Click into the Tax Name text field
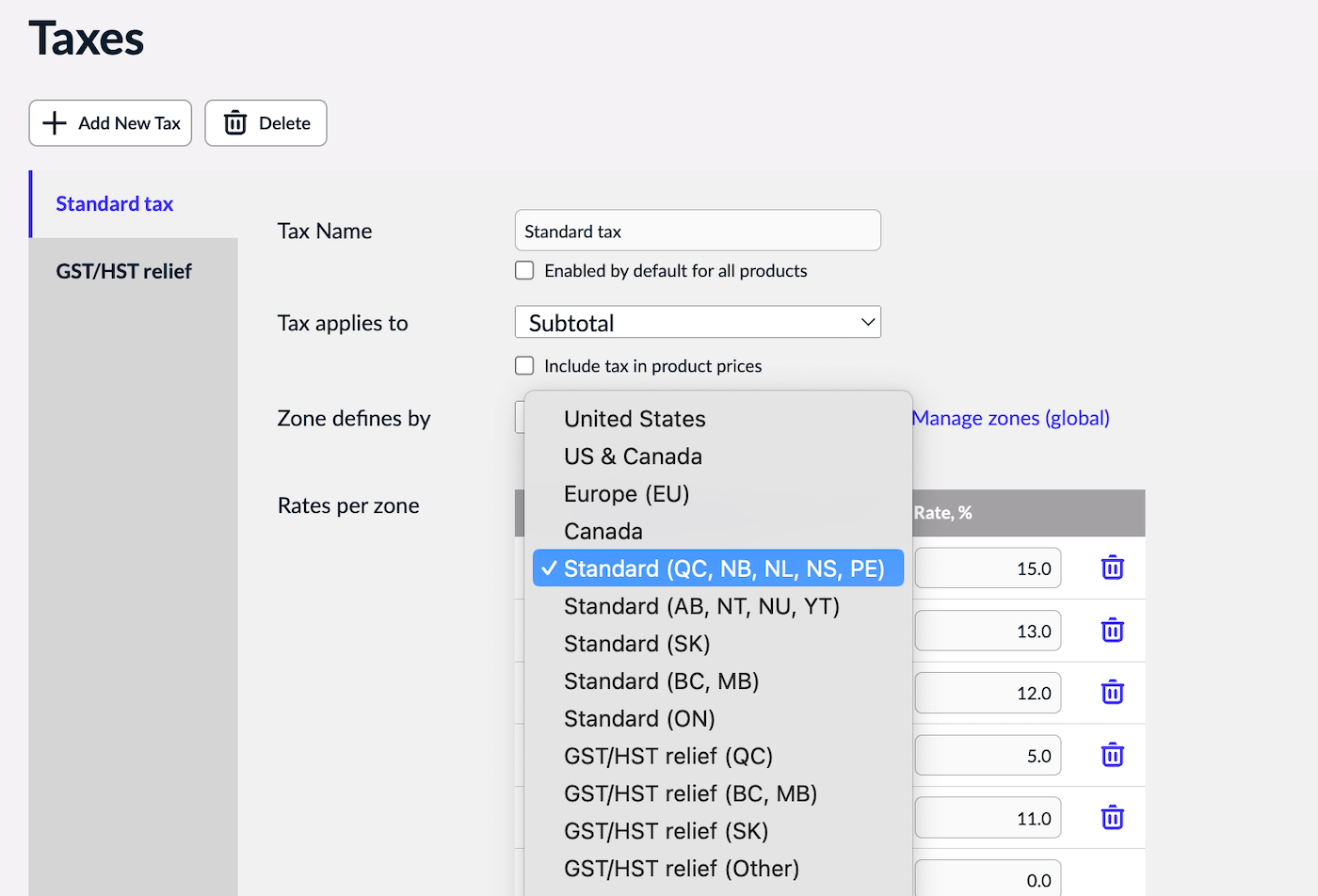The image size is (1318, 896). click(698, 231)
